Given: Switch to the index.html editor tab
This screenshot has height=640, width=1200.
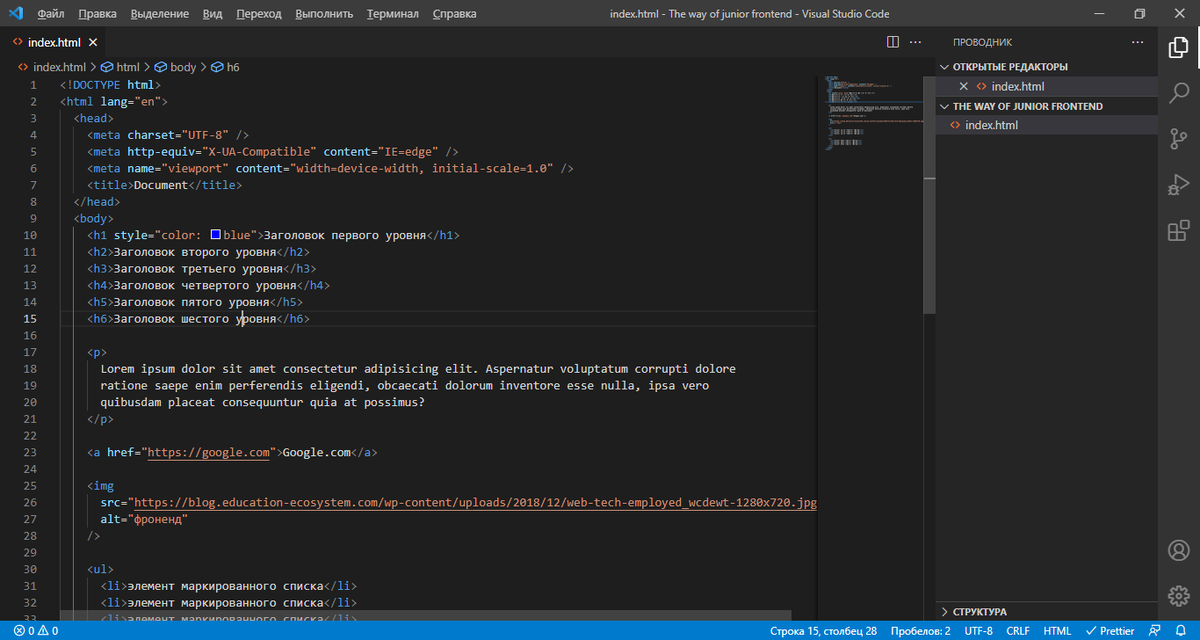Looking at the screenshot, I should pyautogui.click(x=54, y=42).
